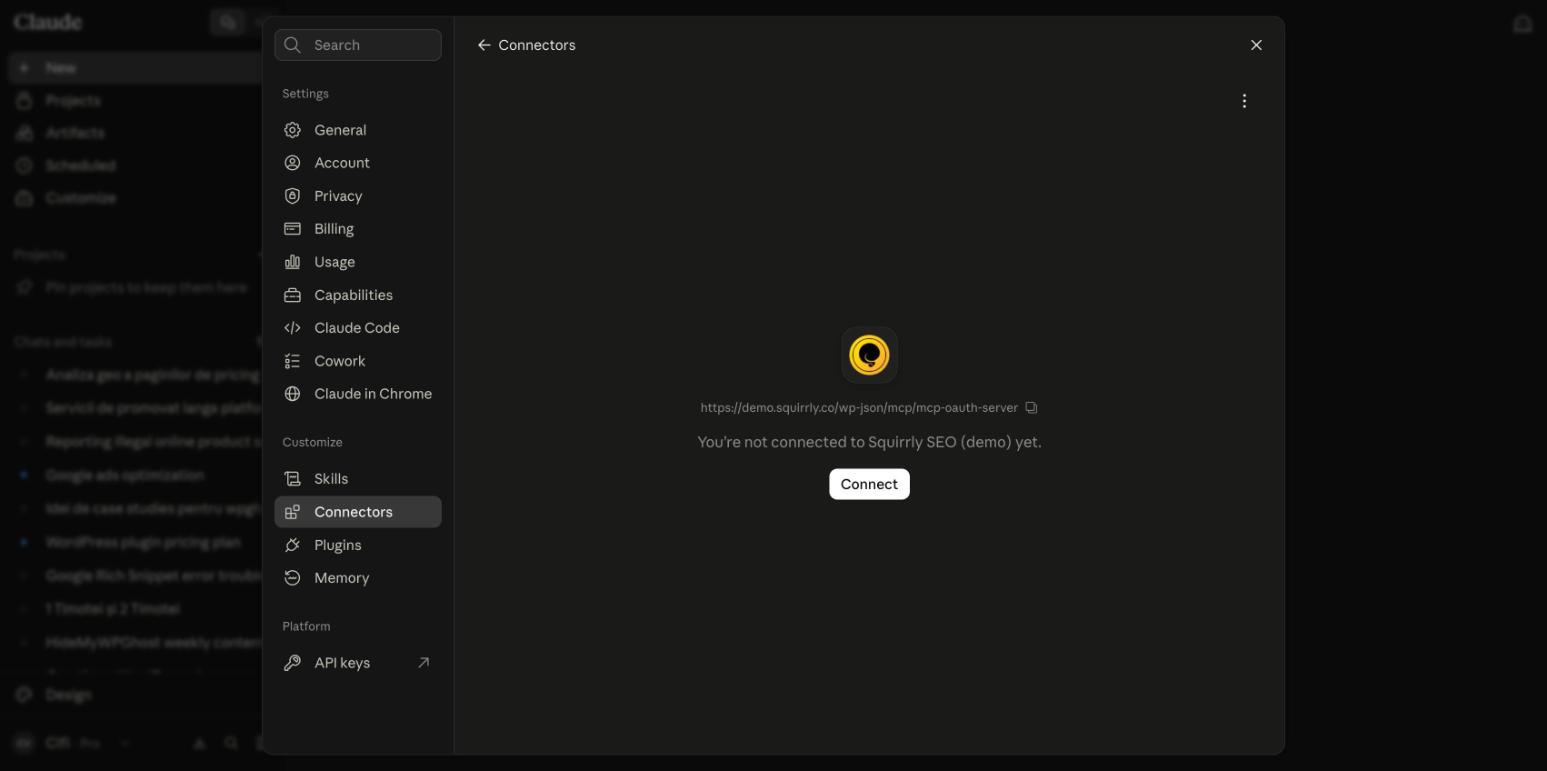Go back using the Connectors back arrow
1547x771 pixels.
[484, 45]
